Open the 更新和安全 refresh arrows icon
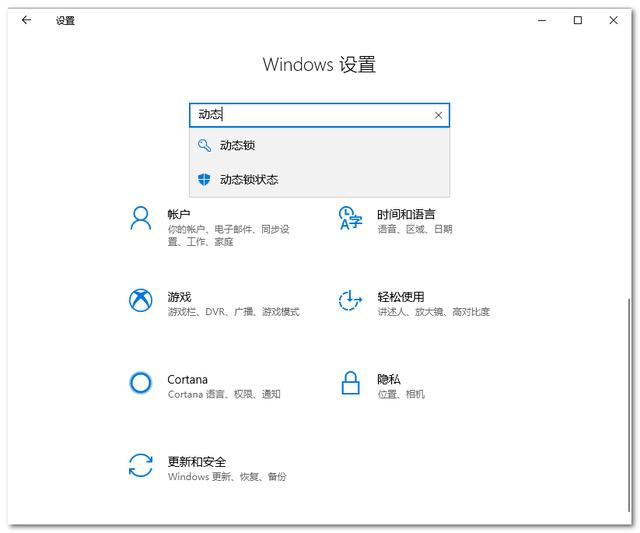Viewport: 640px width, 533px height. [x=141, y=465]
